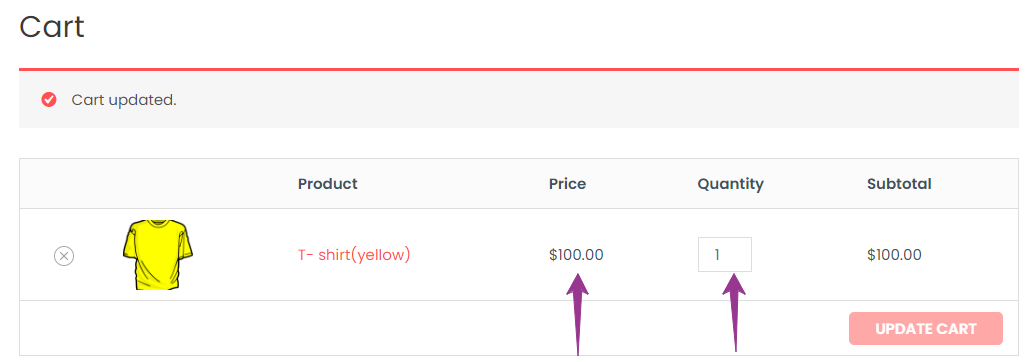1025x362 pixels.
Task: Click the red line above the notification
Action: click(x=518, y=69)
